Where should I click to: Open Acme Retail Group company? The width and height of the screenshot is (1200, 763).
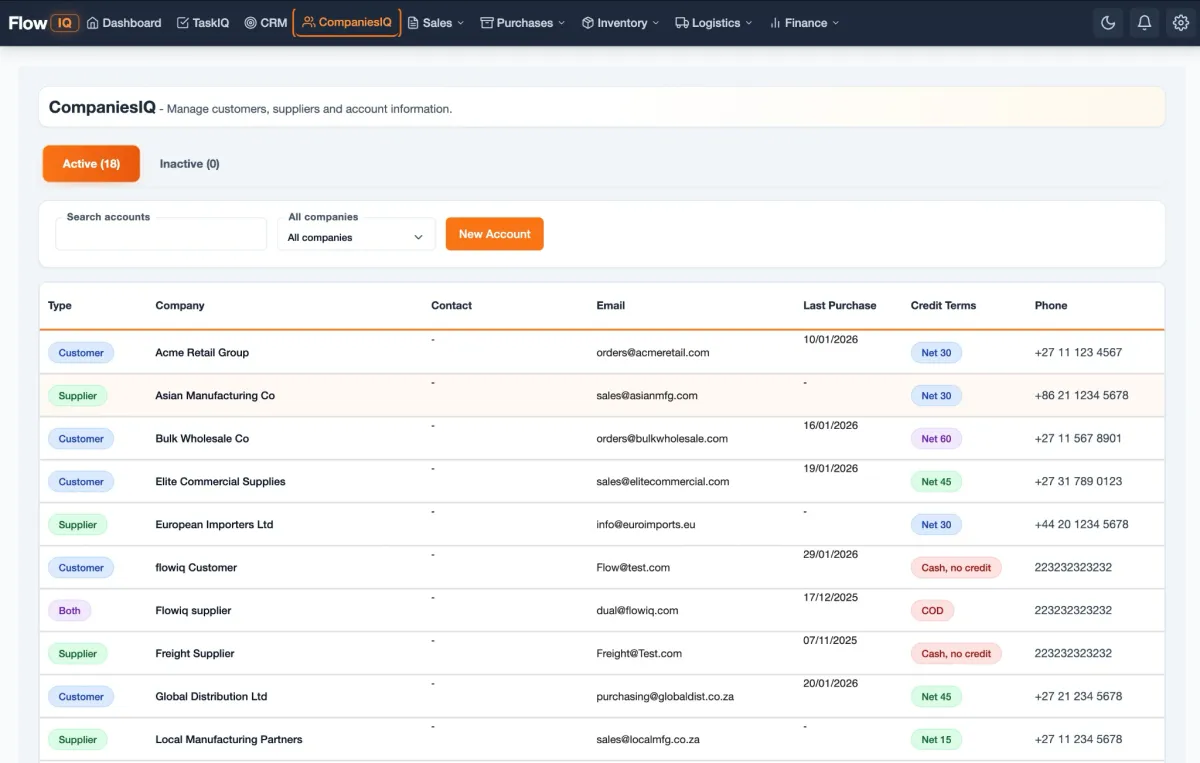tap(202, 353)
